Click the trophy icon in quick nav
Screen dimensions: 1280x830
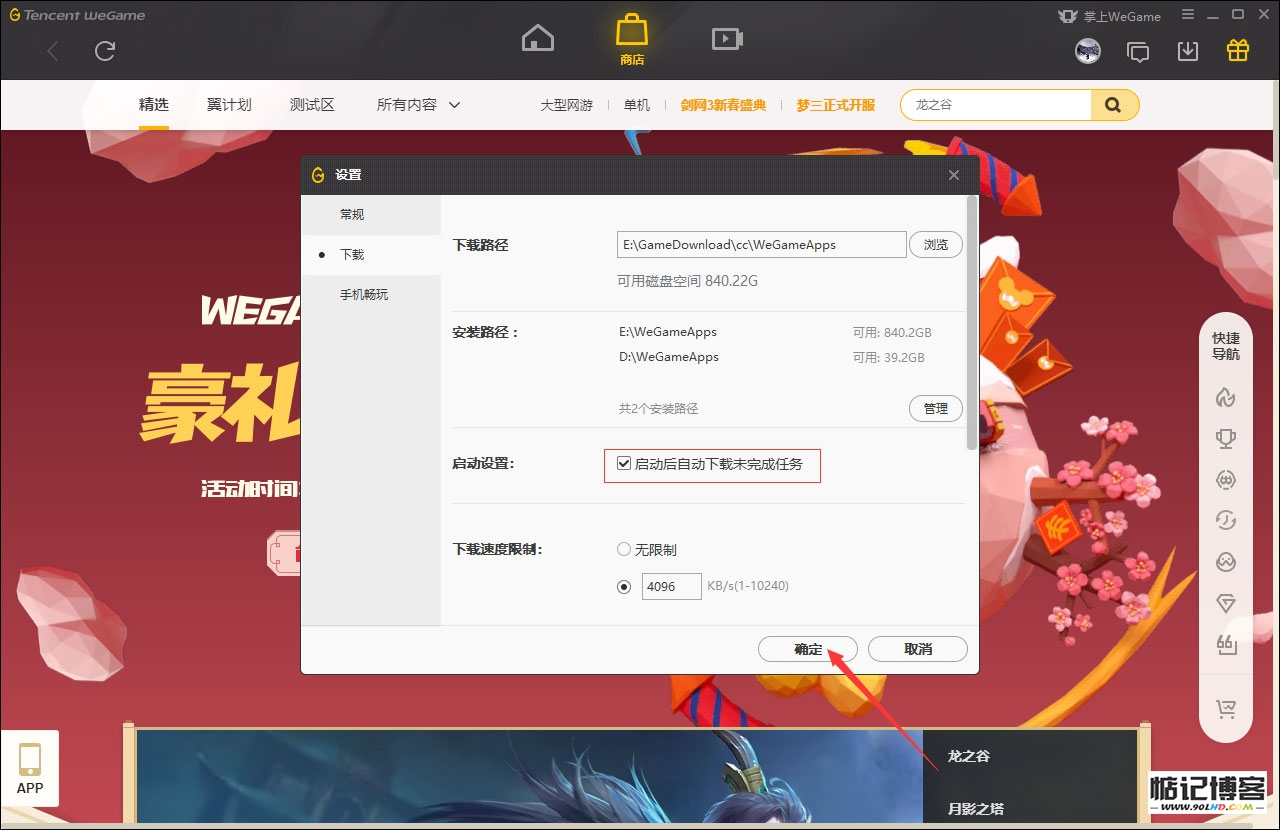(1225, 438)
